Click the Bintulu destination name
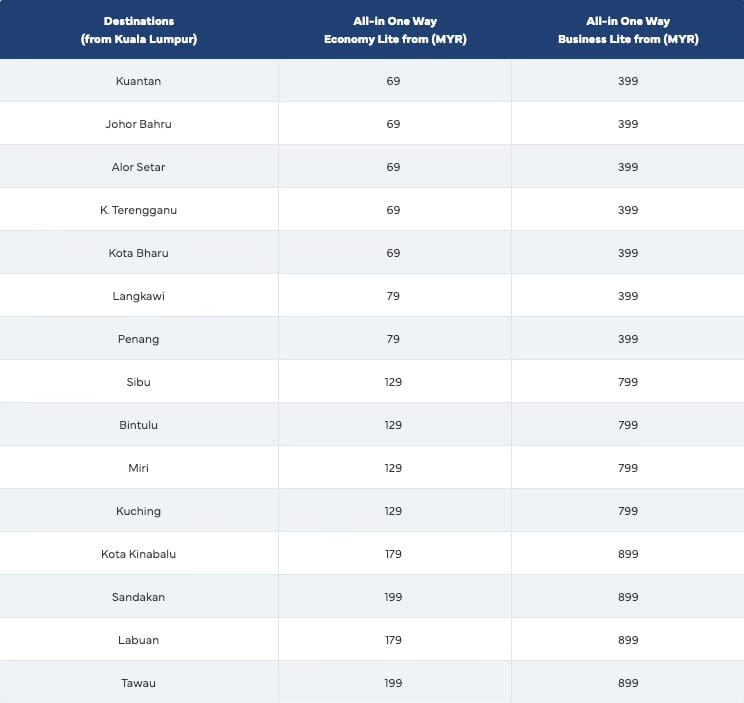This screenshot has height=703, width=744. 139,425
